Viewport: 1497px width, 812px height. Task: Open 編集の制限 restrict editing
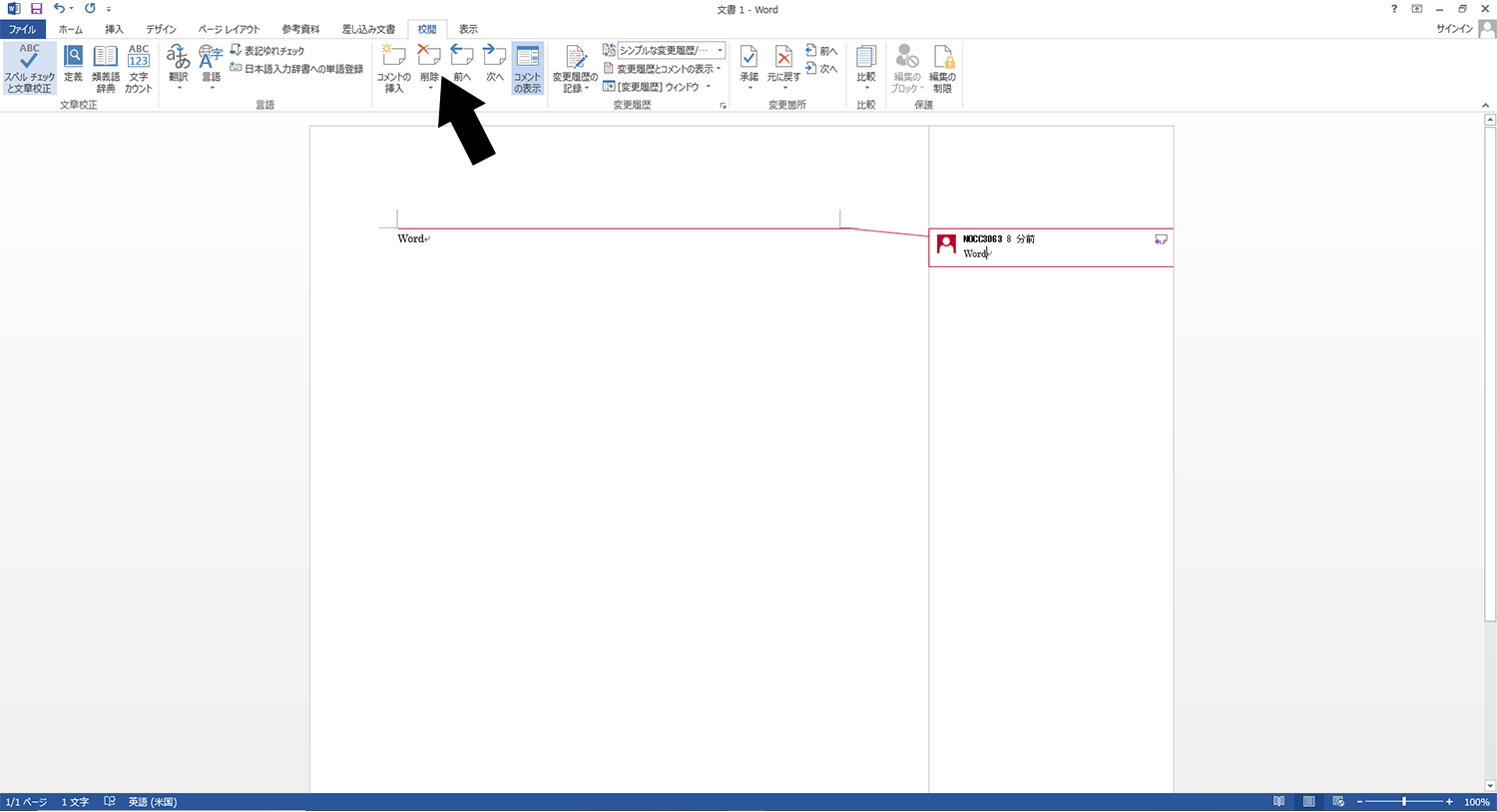point(942,69)
